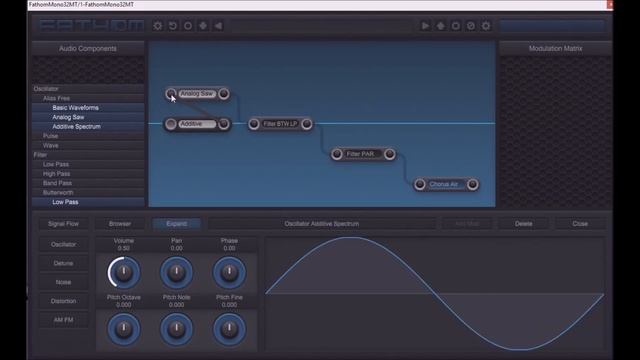Viewport: 640px width, 360px height.
Task: Click the Additive node output port
Action: [x=224, y=124]
